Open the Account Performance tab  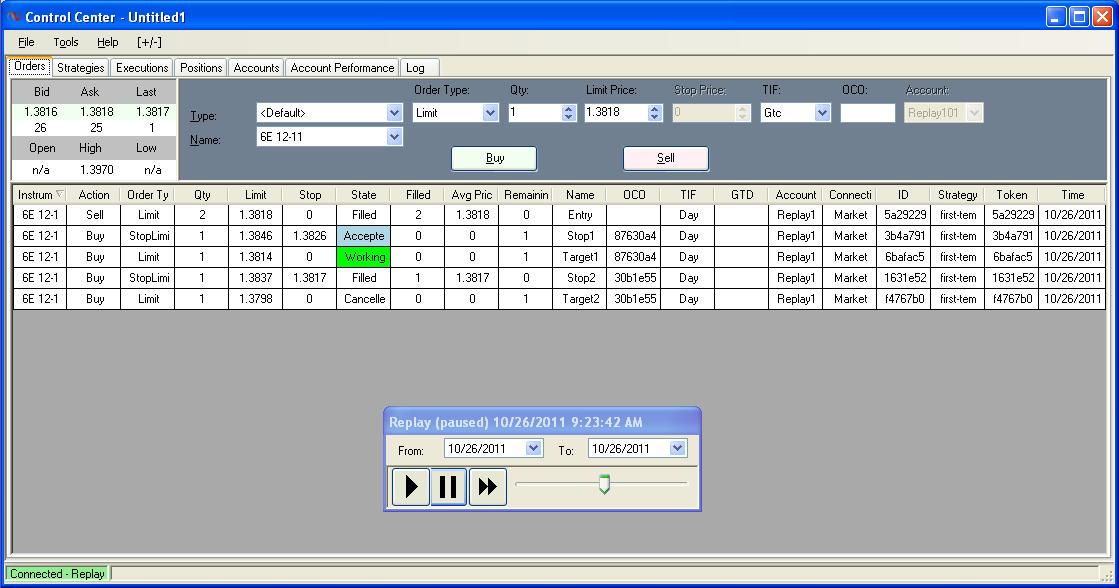click(x=342, y=68)
